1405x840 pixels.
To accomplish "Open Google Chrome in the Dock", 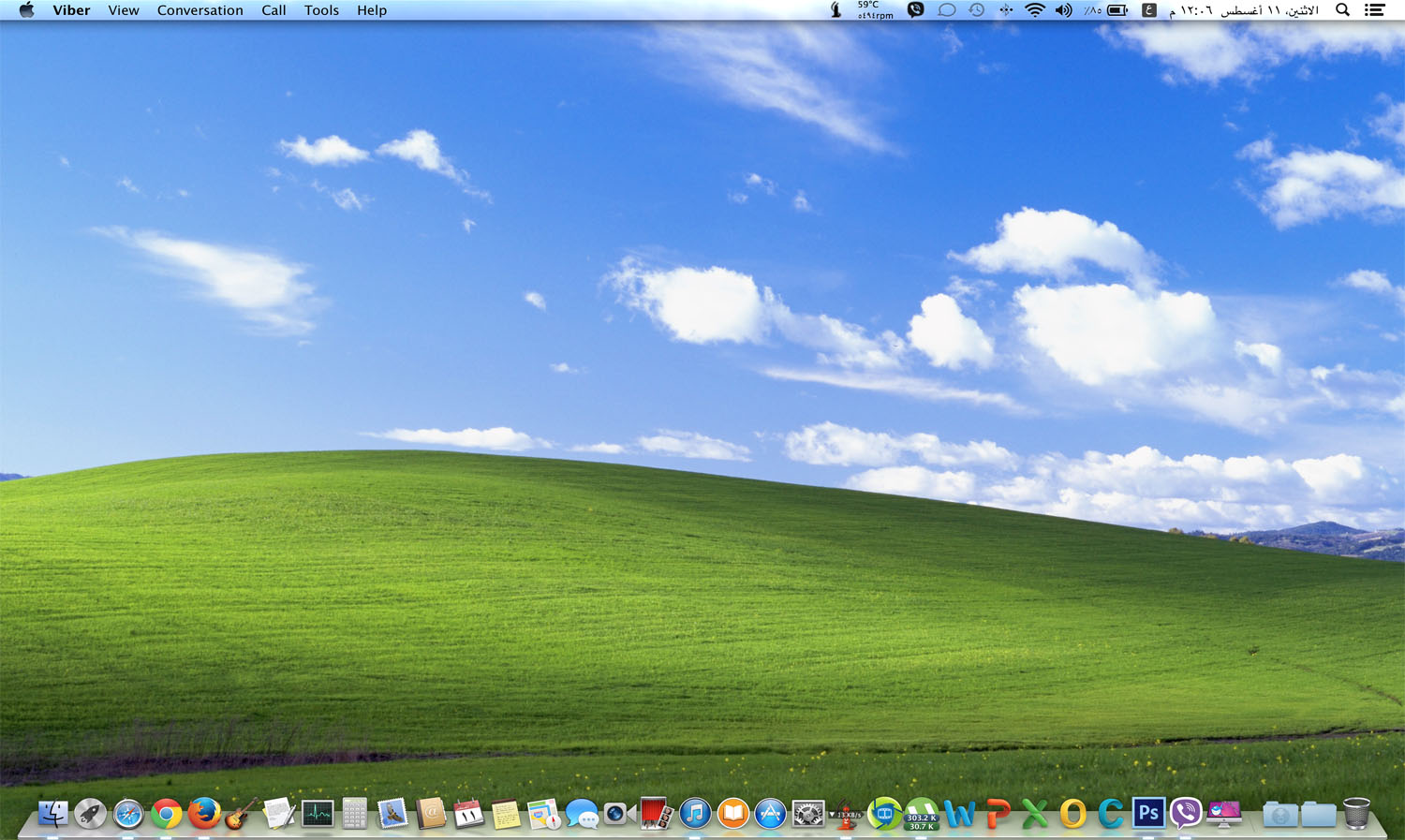I will tap(167, 814).
